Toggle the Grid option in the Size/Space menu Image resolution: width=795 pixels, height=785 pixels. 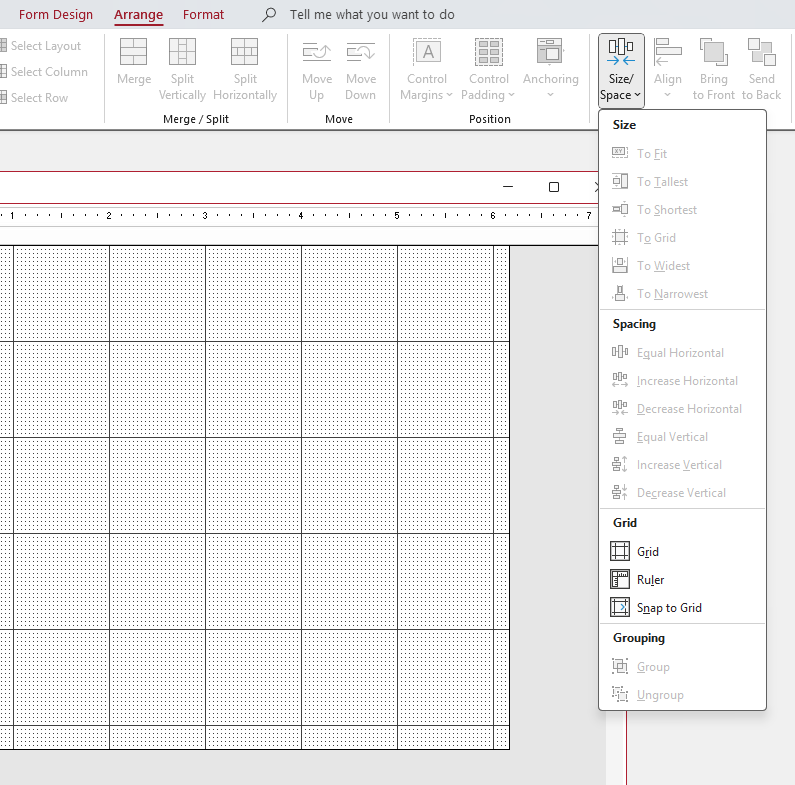647,552
